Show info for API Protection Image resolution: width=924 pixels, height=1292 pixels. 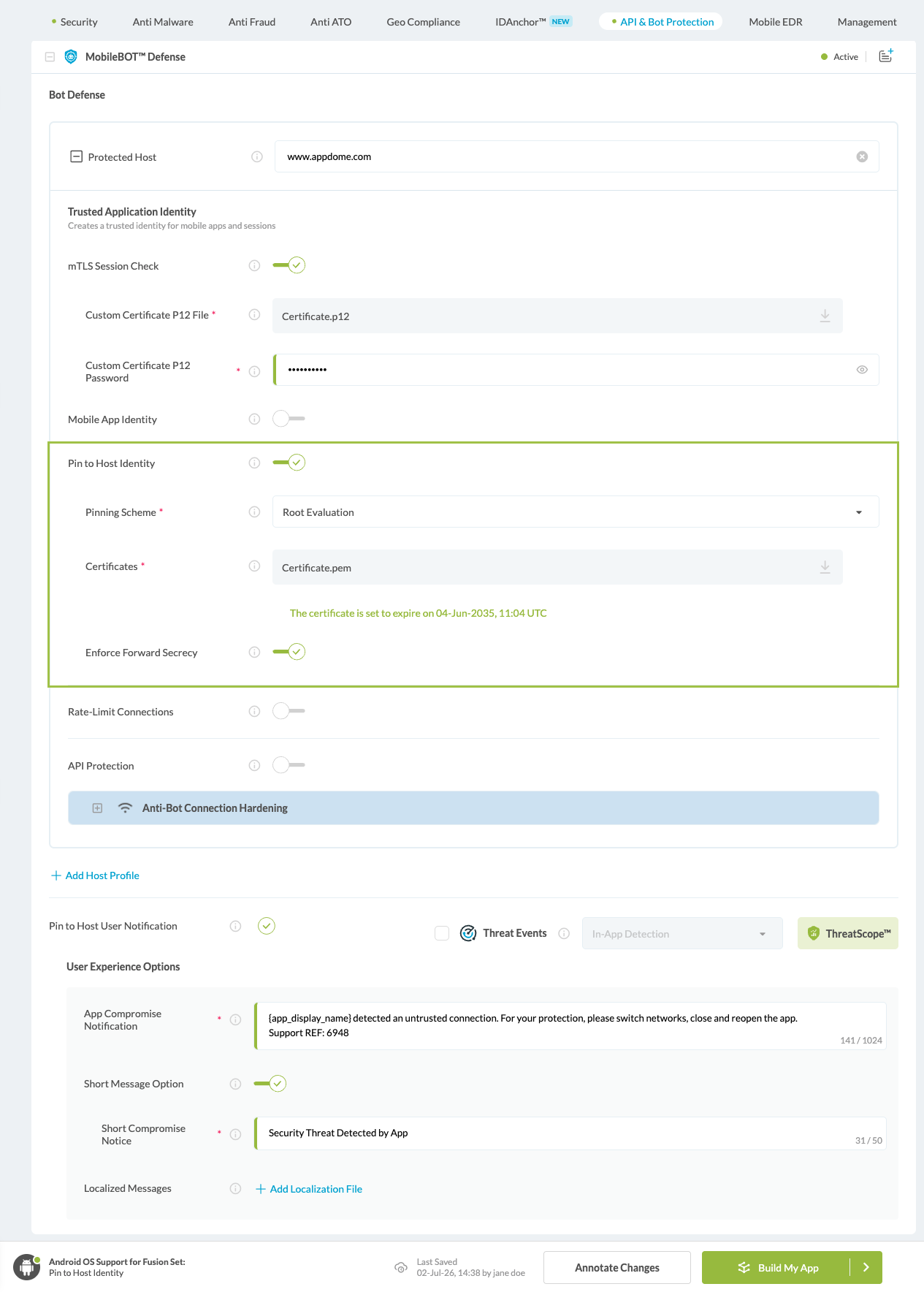coord(254,766)
